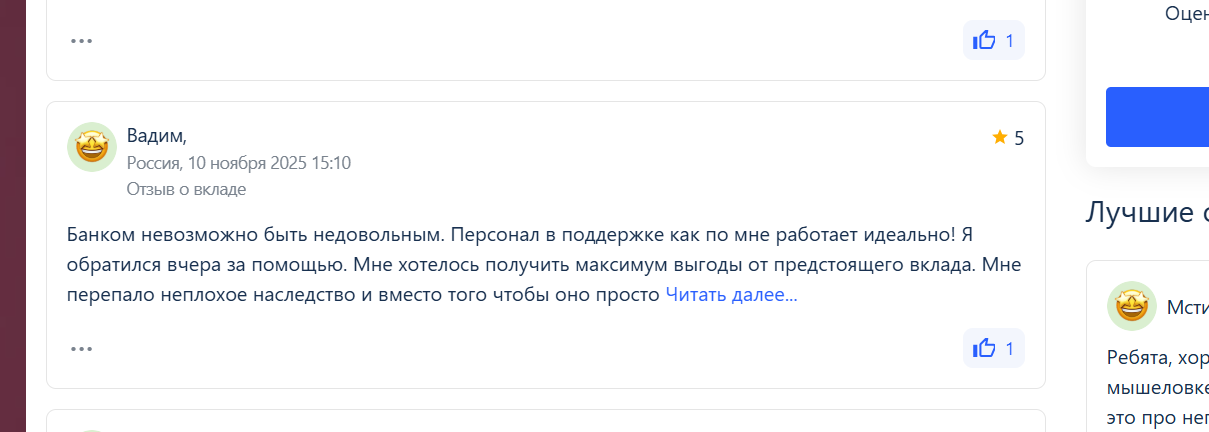Open three-dots options under Вадим's review
The image size is (1209, 432).
[x=81, y=349]
